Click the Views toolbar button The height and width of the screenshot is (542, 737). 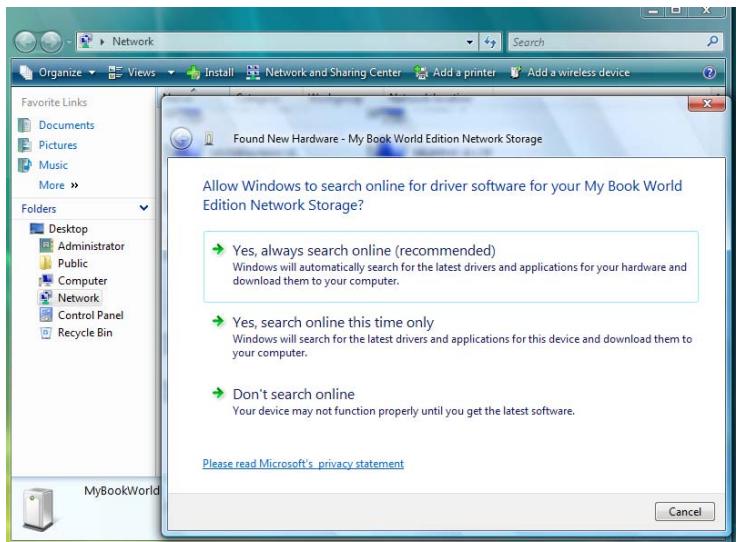132,72
